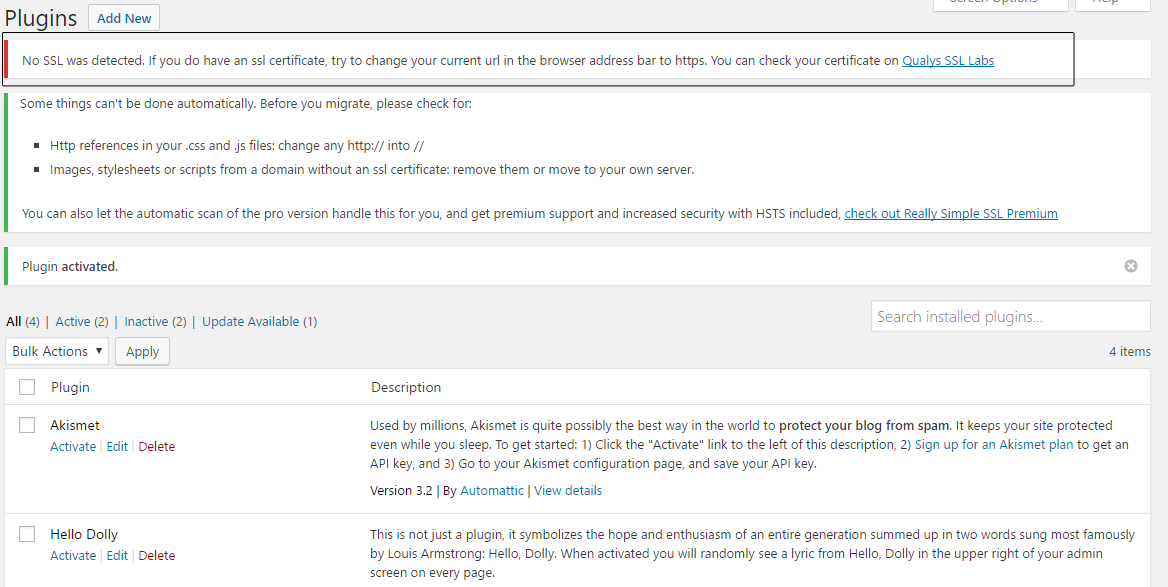Viewport: 1168px width, 587px height.
Task: View details for Akismet
Action: click(568, 490)
